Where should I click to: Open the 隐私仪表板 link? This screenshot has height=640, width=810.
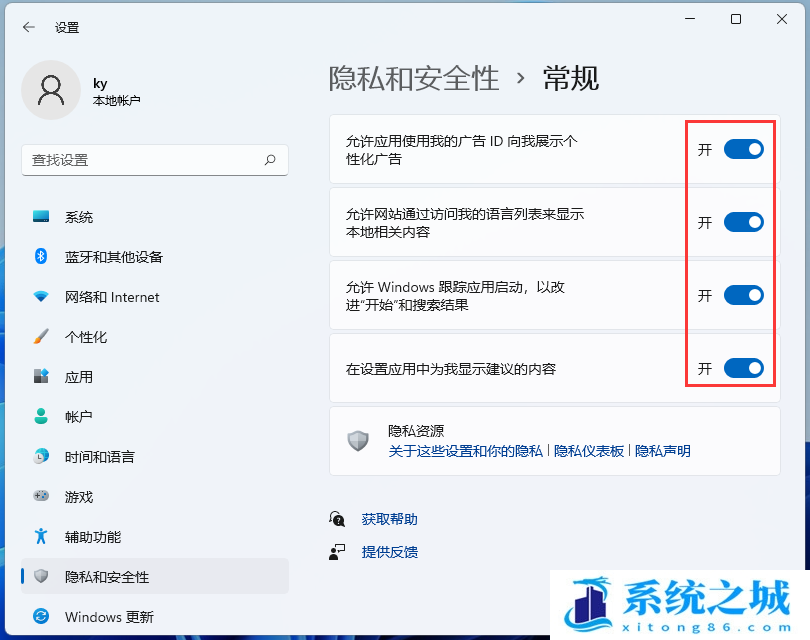point(589,451)
